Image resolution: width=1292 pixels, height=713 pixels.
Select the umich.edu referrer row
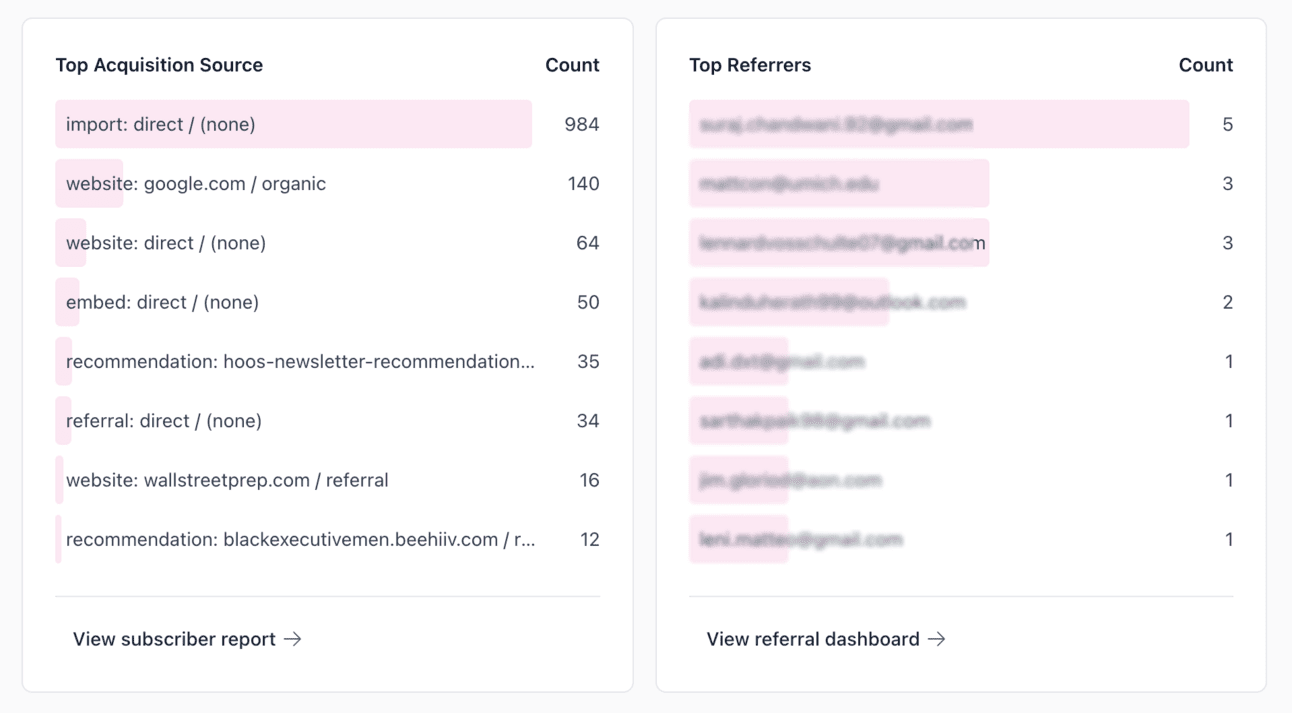tap(961, 183)
